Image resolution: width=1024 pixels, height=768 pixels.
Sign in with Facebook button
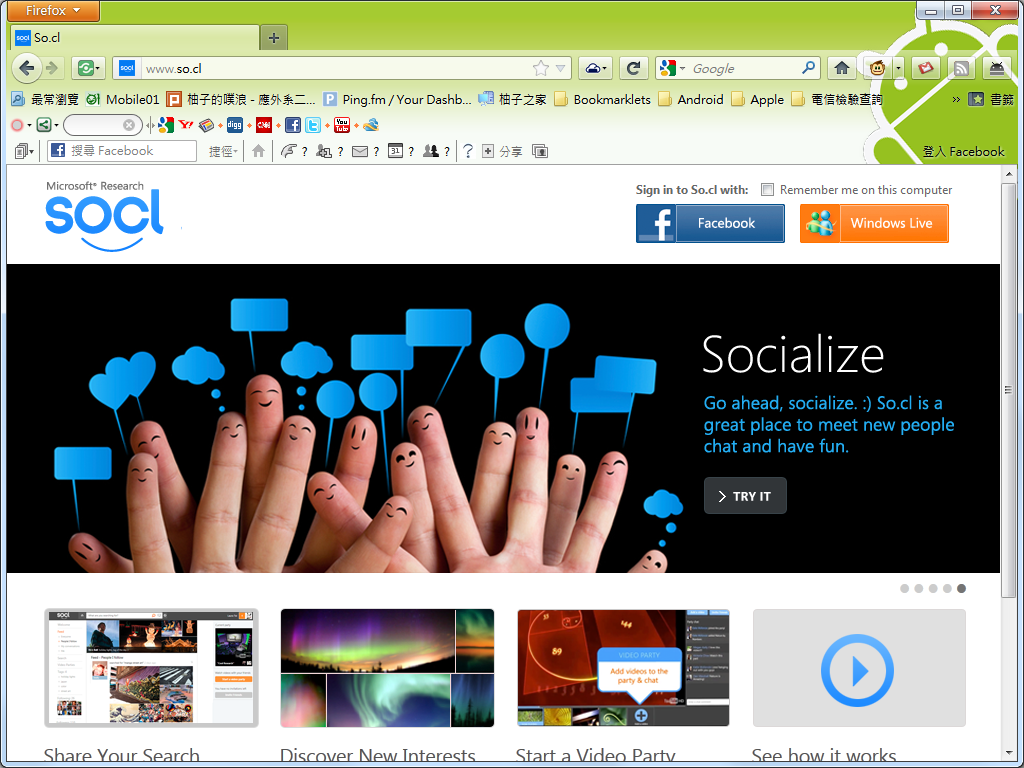pos(711,223)
